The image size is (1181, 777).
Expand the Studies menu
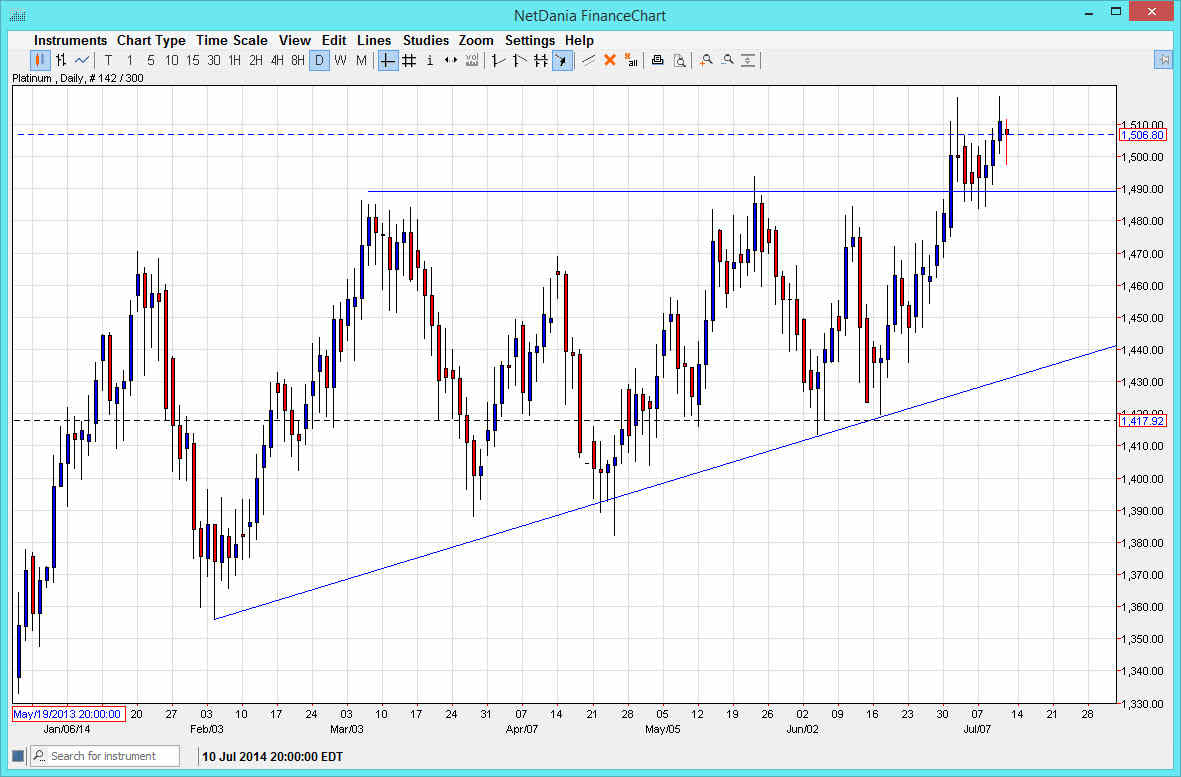click(426, 41)
